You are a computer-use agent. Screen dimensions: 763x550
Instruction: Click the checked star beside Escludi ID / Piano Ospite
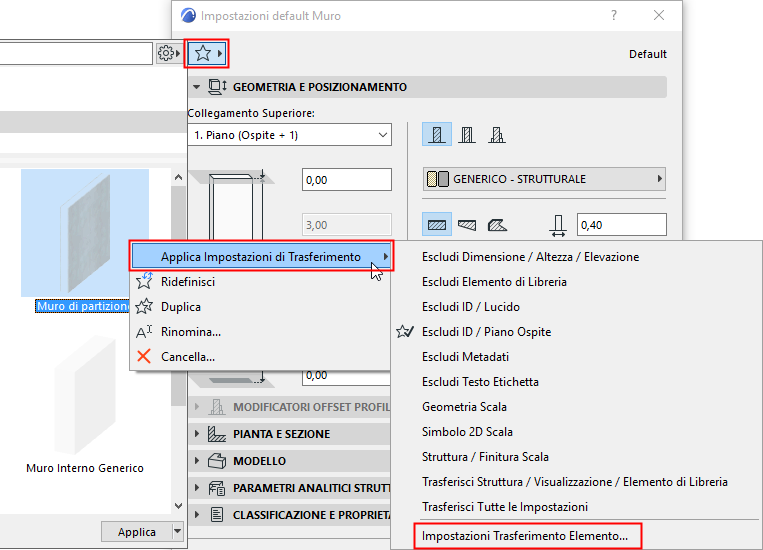(404, 331)
